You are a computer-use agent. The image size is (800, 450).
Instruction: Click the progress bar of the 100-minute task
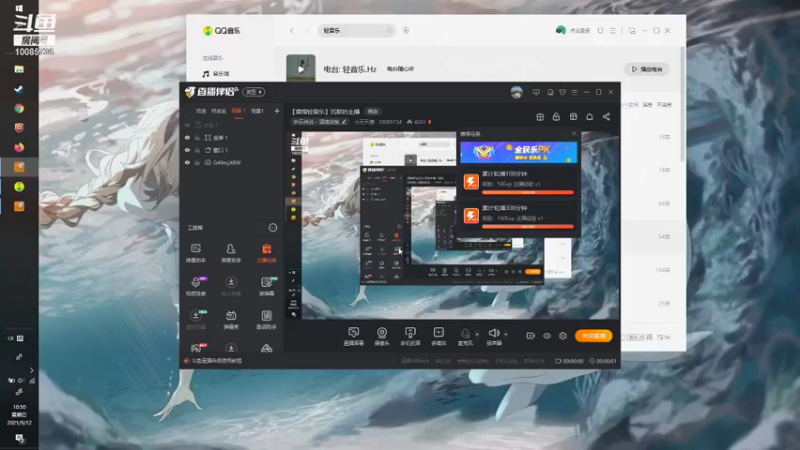[528, 192]
